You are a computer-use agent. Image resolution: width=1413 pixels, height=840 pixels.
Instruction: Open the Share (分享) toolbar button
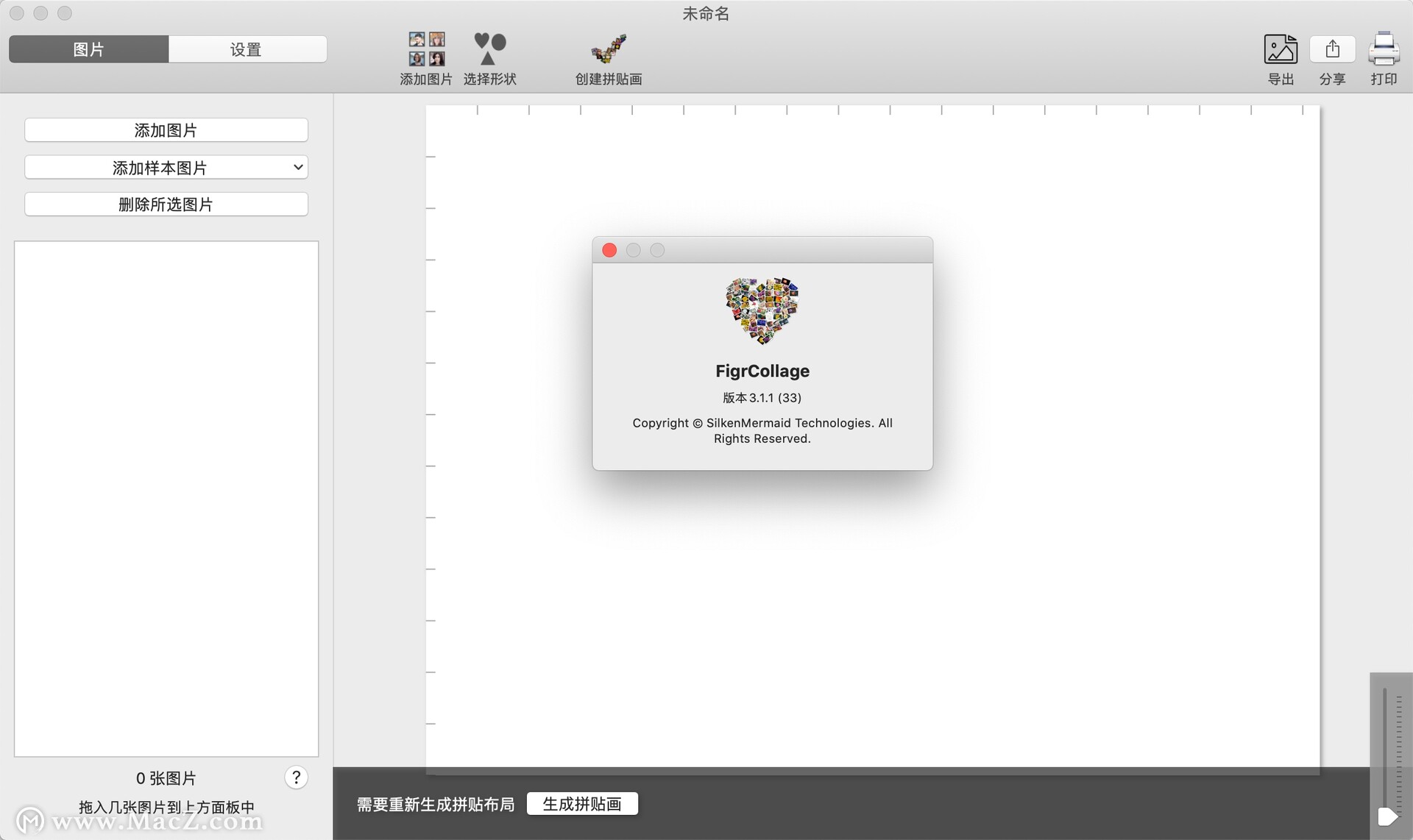1332,49
